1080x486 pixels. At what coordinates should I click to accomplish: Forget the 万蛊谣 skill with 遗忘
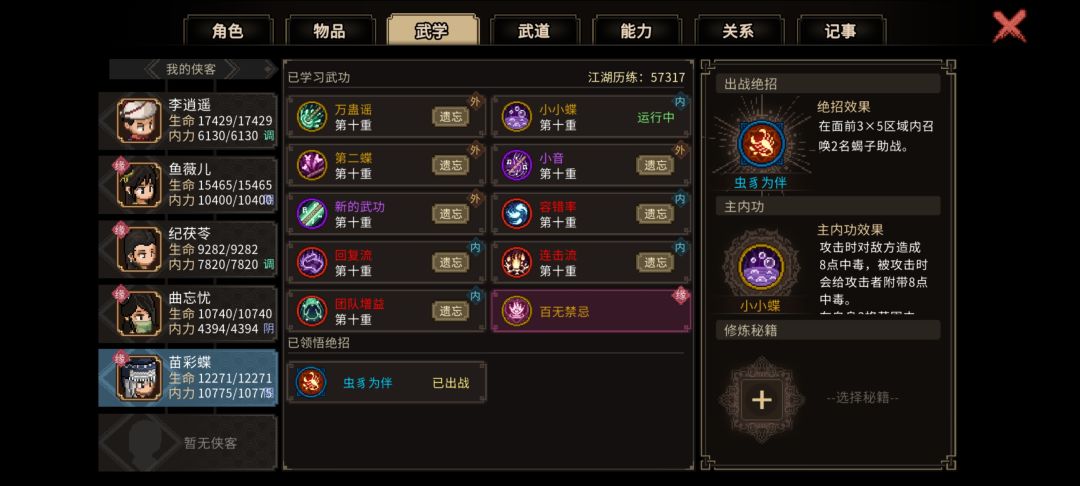coord(450,116)
